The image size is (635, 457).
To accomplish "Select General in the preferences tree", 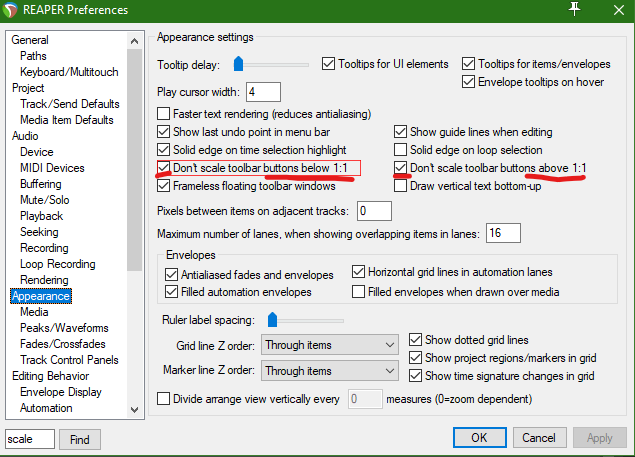I will tap(30, 40).
